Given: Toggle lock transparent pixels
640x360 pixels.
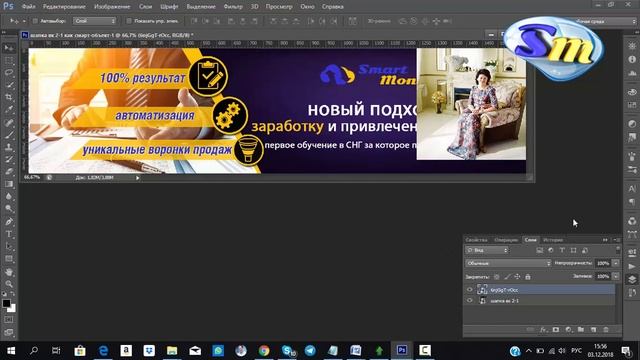Looking at the screenshot, I should click(497, 277).
